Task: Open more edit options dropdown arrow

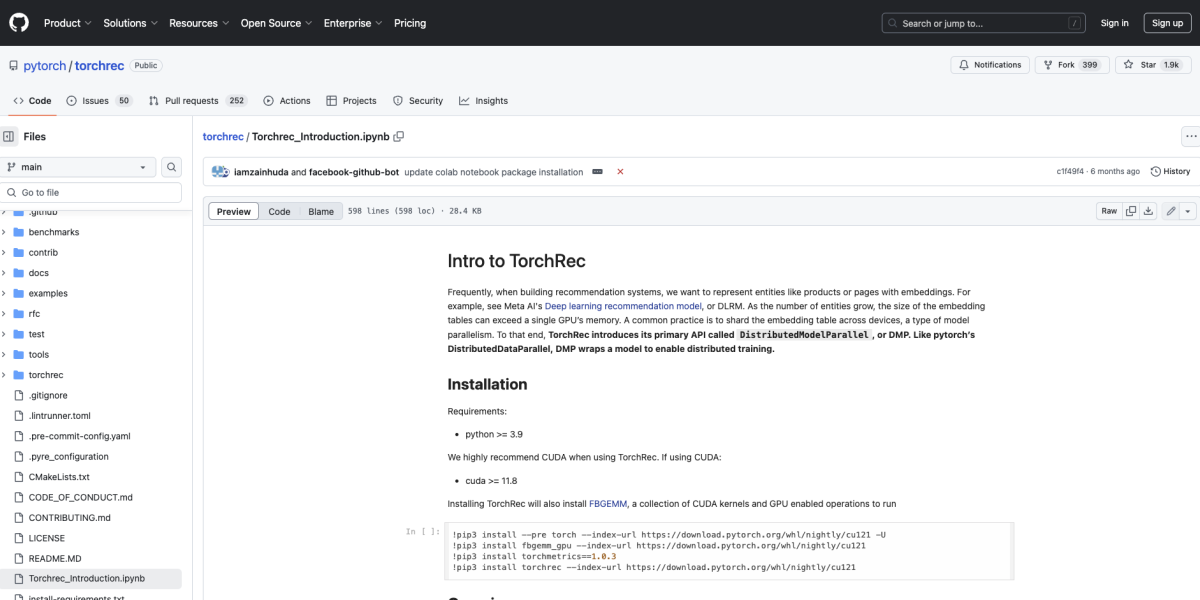Action: click(x=1188, y=211)
